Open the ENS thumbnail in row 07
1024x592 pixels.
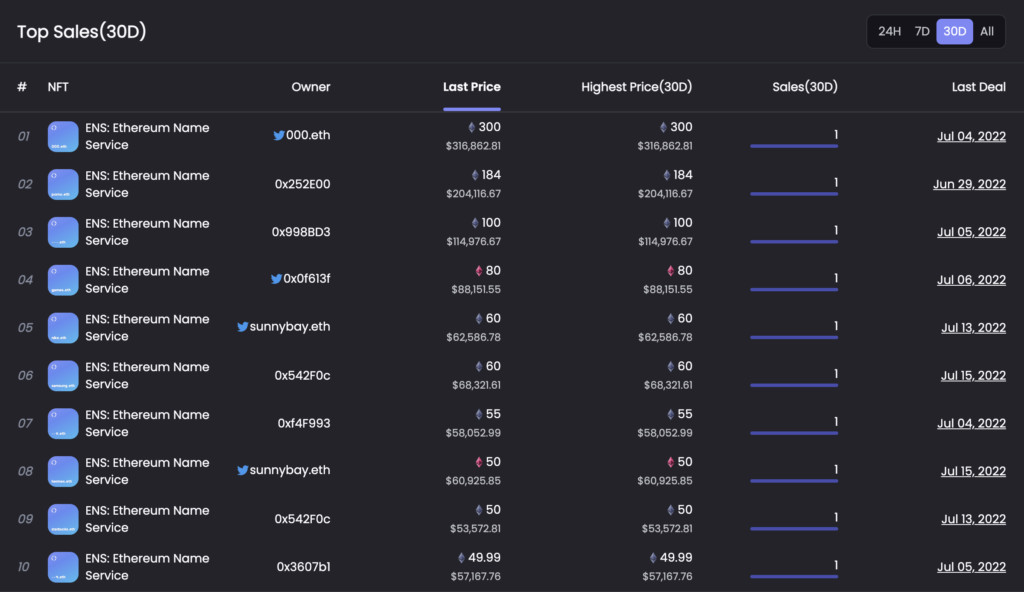click(x=63, y=423)
